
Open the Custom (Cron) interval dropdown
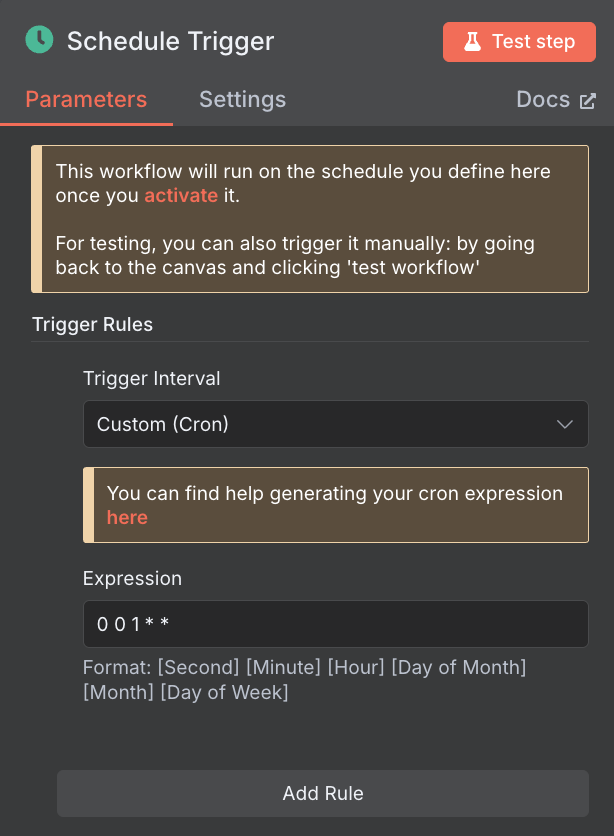(336, 424)
